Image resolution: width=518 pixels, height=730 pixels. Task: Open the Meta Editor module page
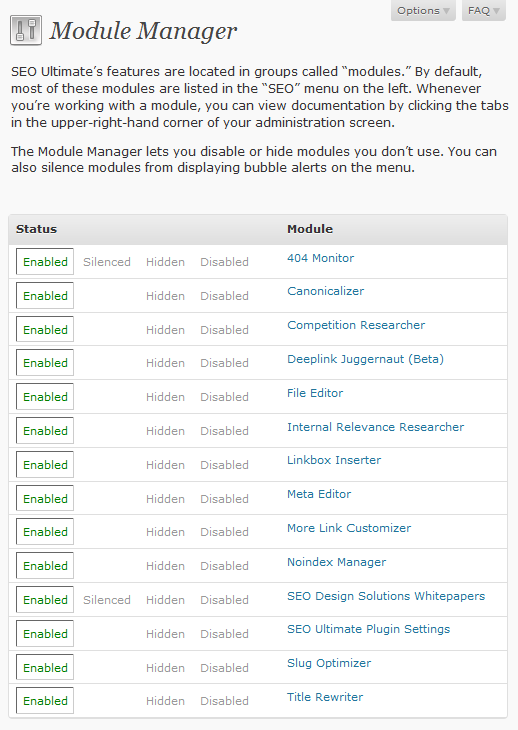319,494
